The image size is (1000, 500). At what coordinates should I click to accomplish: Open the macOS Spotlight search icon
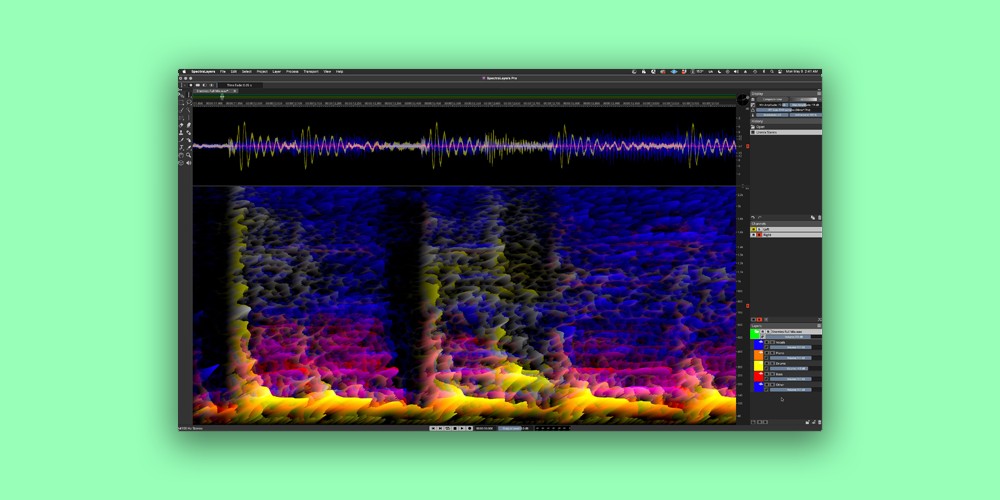point(772,71)
